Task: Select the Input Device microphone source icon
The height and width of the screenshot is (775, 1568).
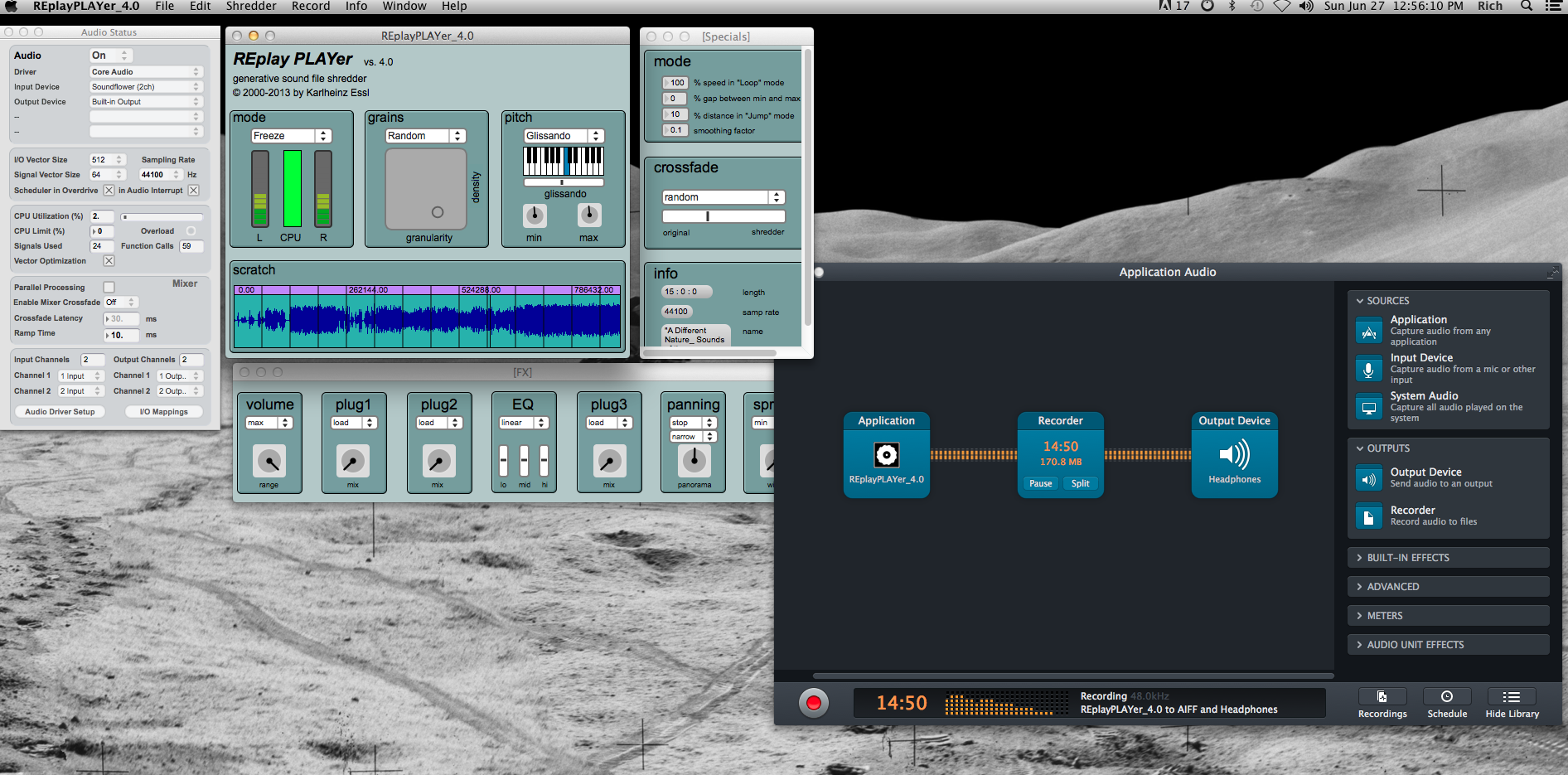Action: (1368, 369)
